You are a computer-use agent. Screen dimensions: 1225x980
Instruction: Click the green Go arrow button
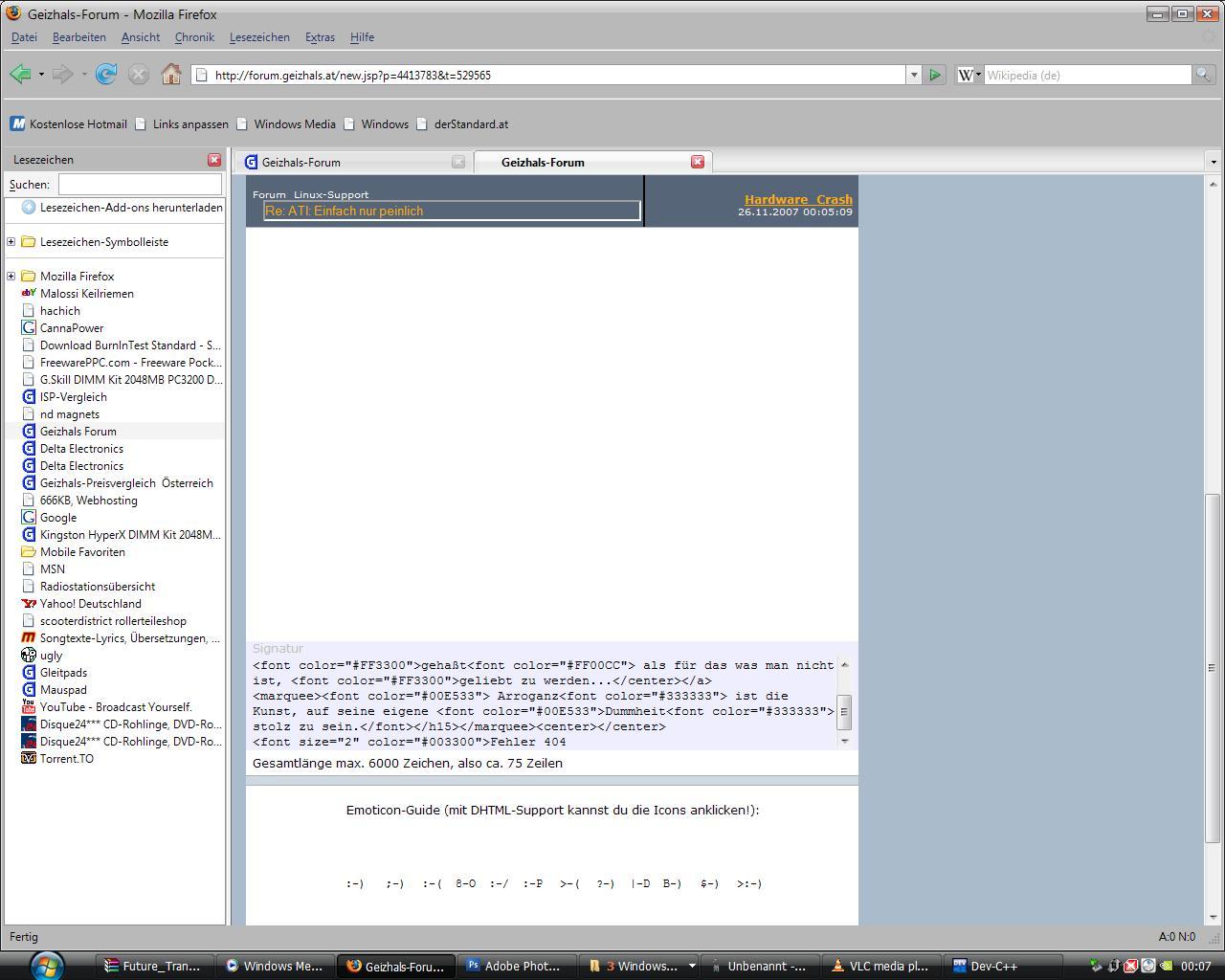click(x=935, y=75)
